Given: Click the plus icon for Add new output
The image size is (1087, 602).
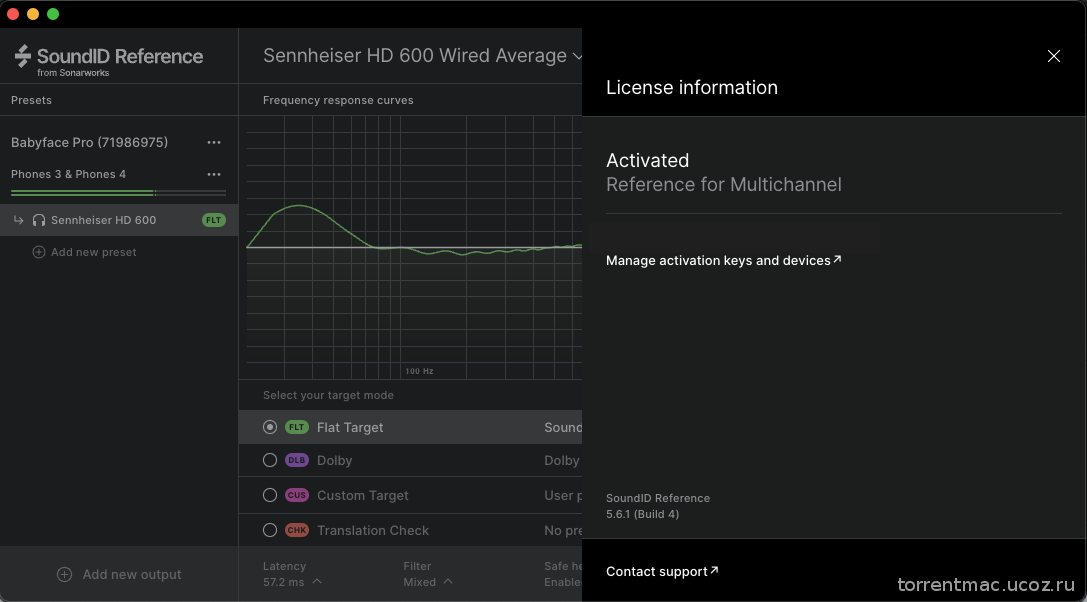Looking at the screenshot, I should (64, 574).
